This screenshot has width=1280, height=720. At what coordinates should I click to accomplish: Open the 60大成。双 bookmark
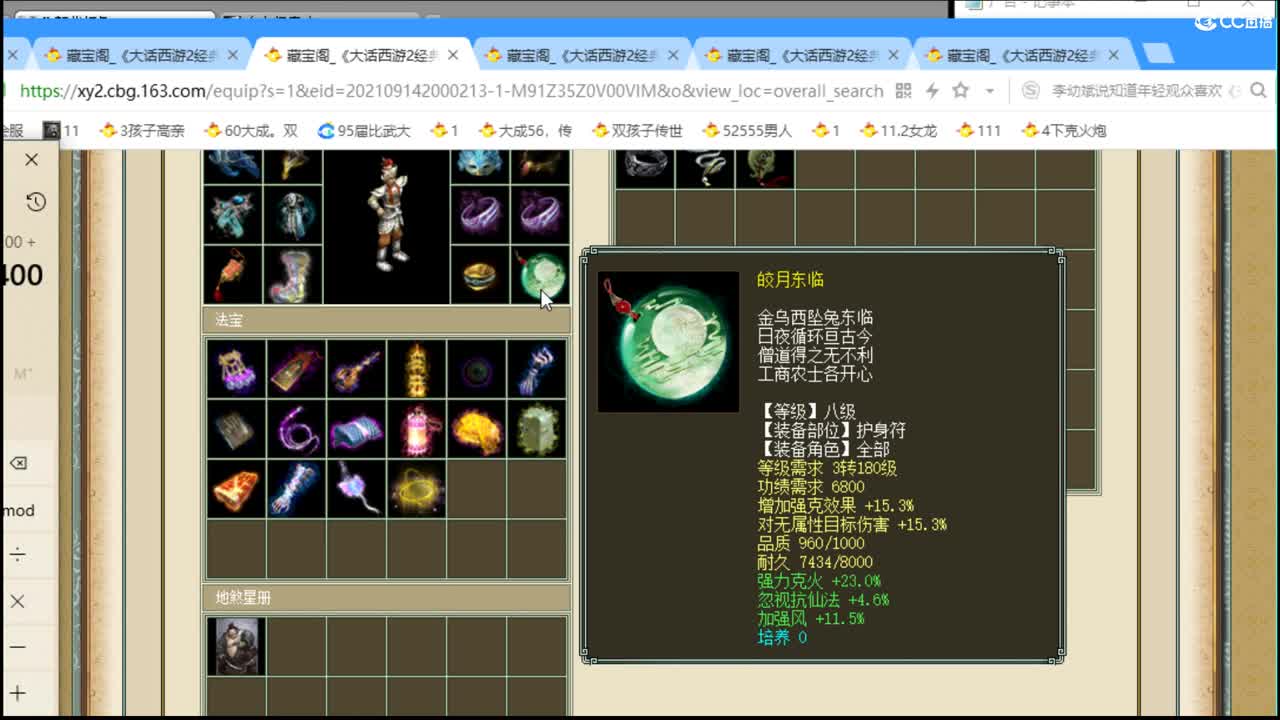pos(250,130)
